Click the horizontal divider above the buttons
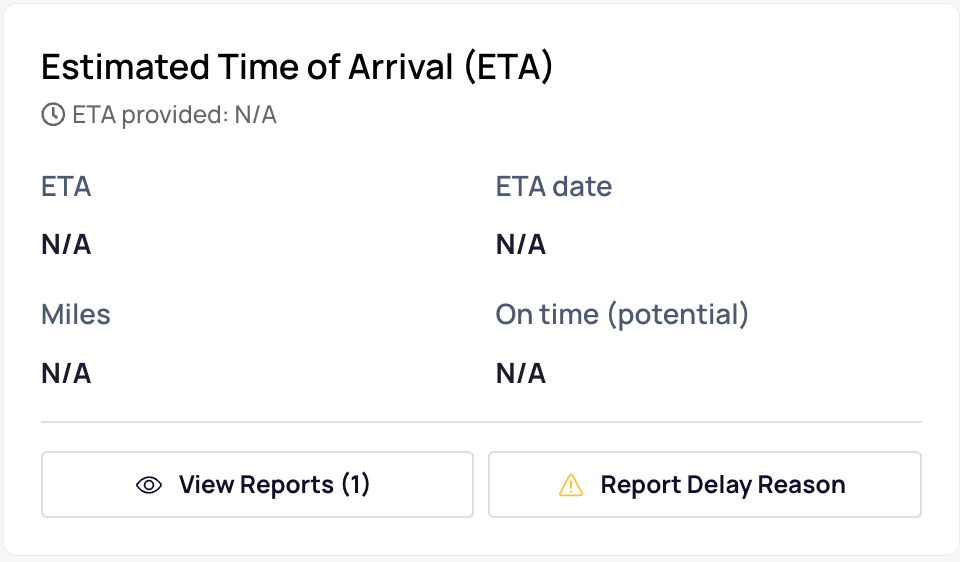This screenshot has width=960, height=562. point(481,422)
